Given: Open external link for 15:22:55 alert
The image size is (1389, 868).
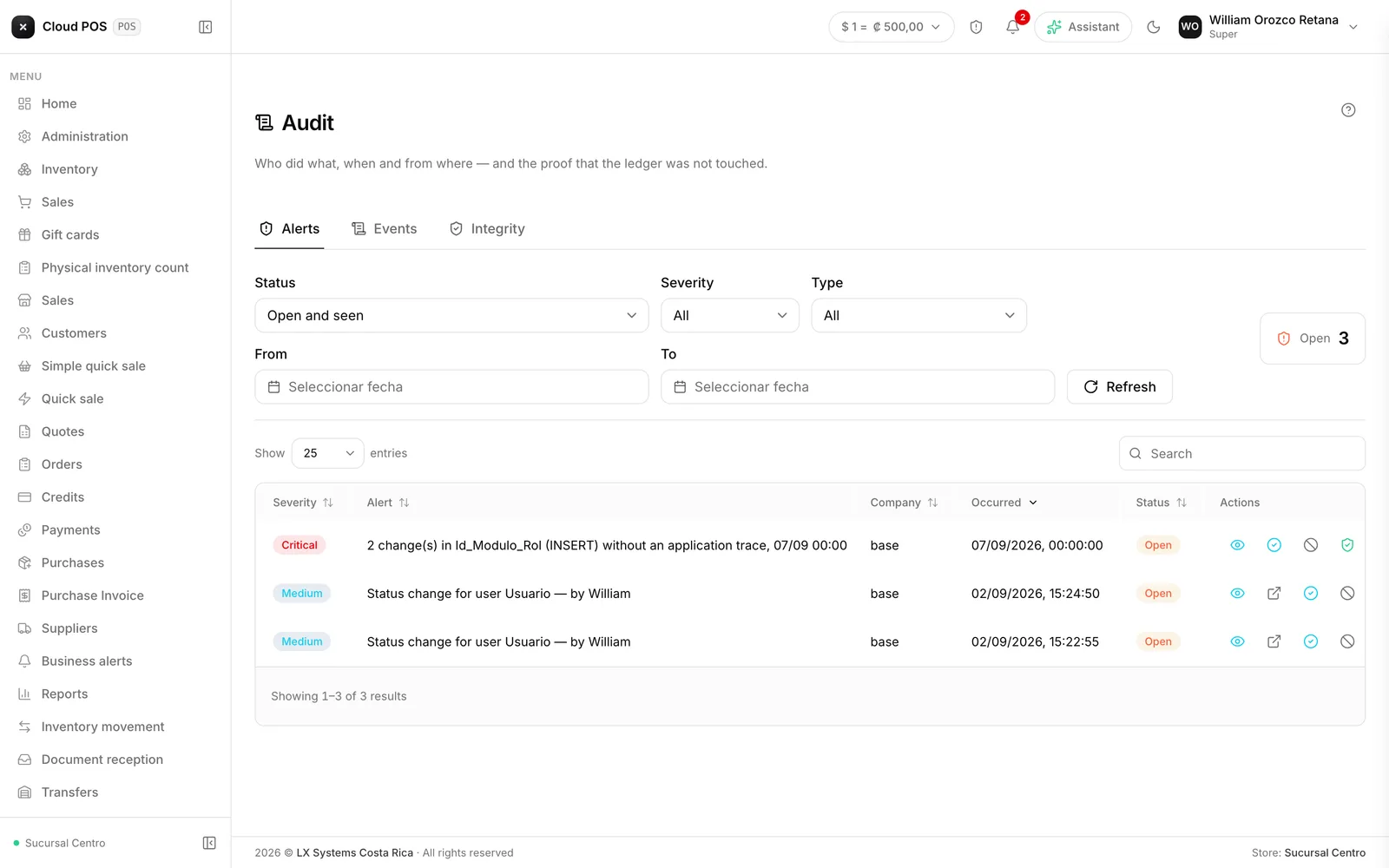Looking at the screenshot, I should pyautogui.click(x=1274, y=641).
